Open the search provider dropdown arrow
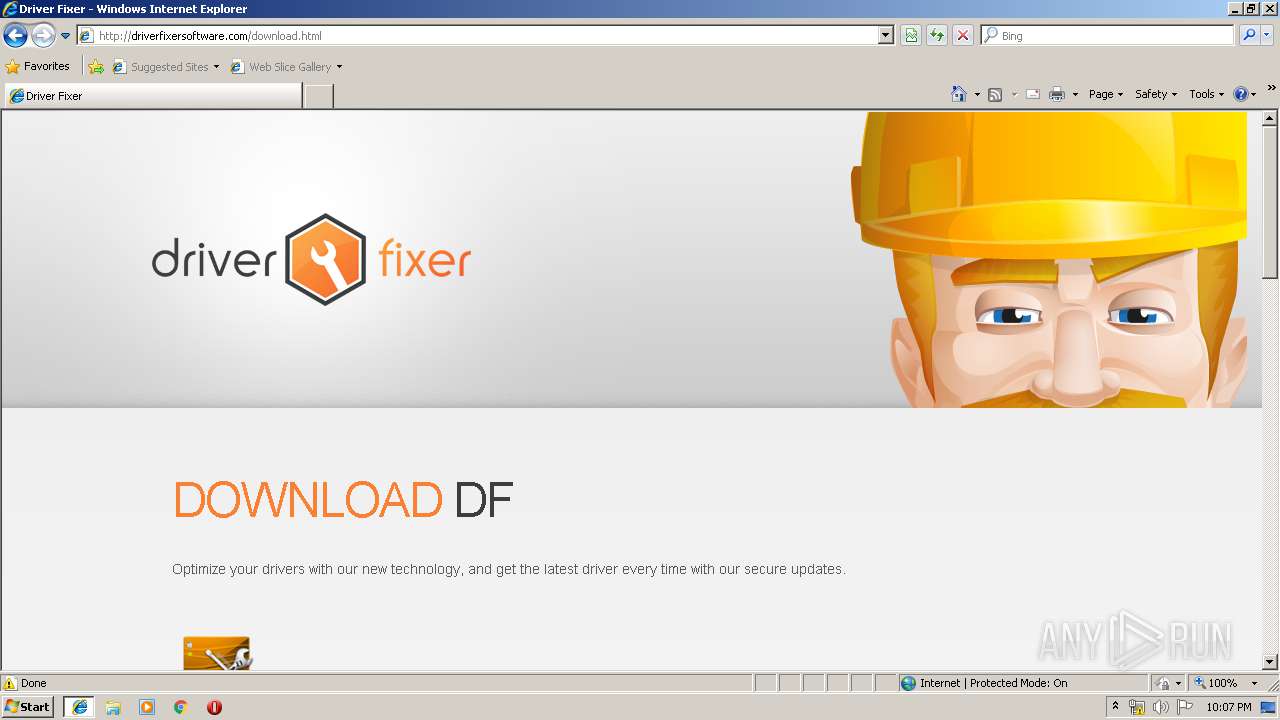 (1267, 35)
